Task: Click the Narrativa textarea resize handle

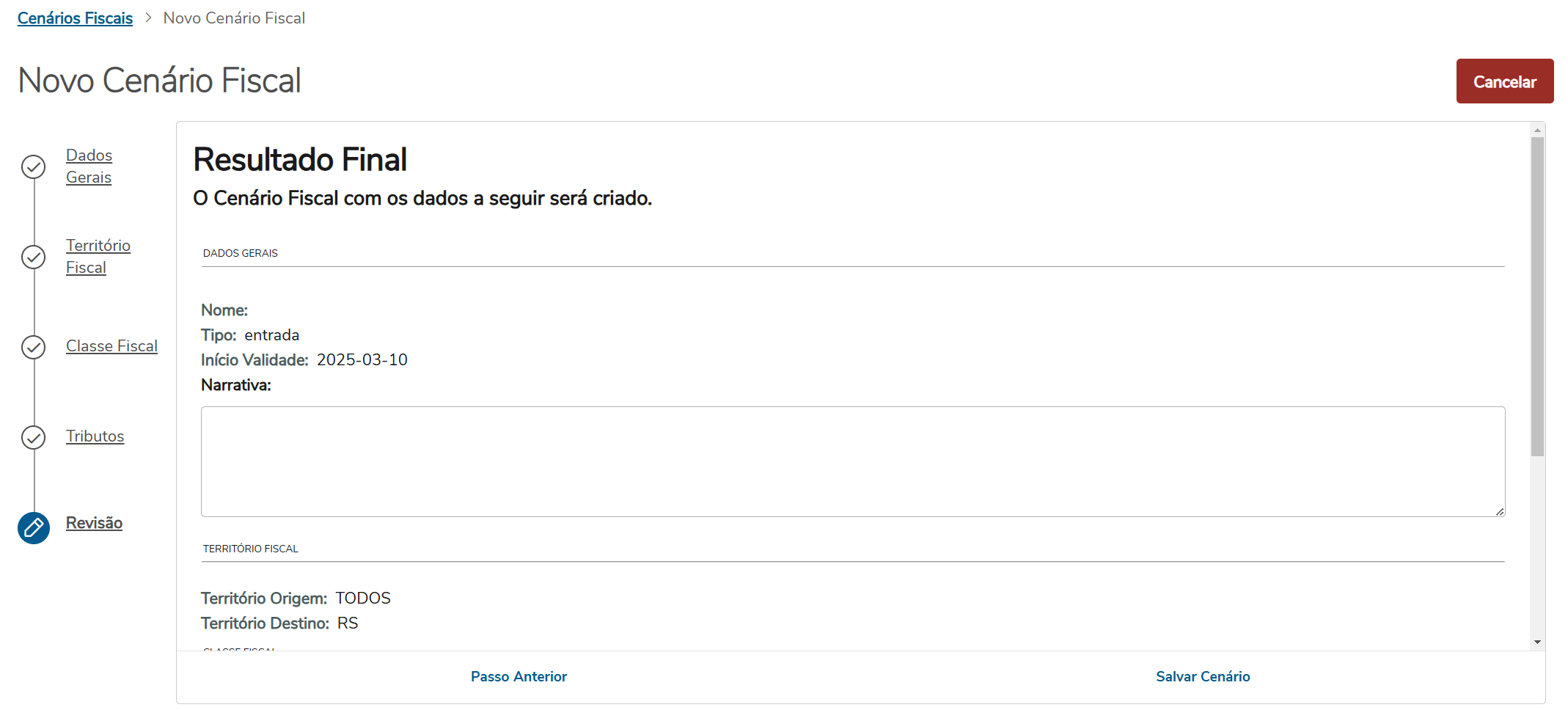Action: [1500, 512]
